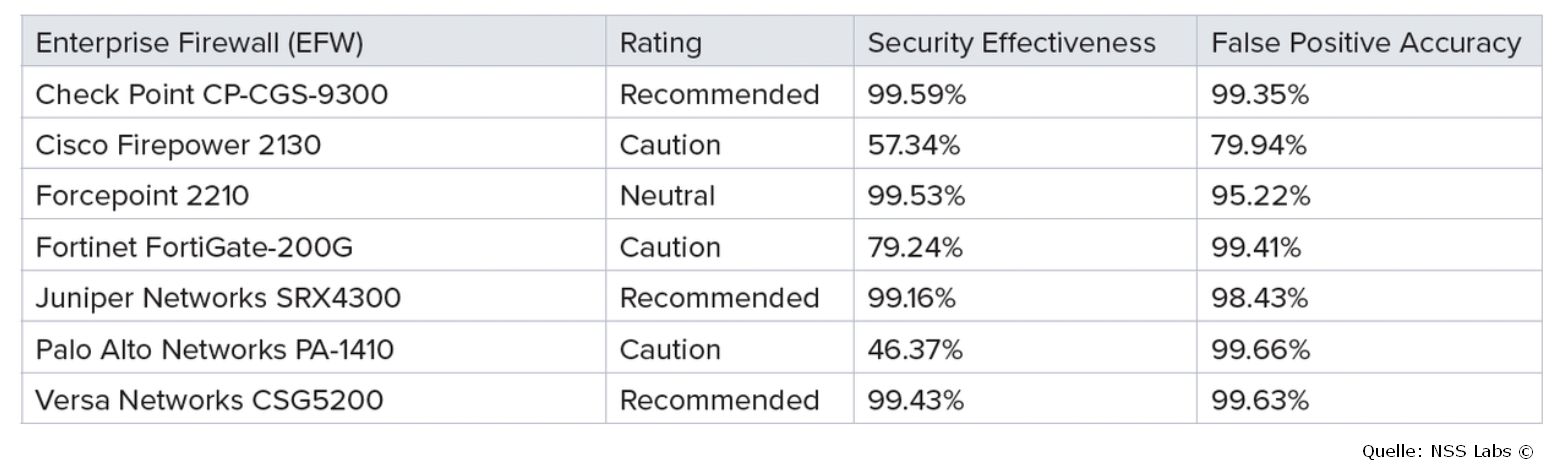Select the Check Point CP-CGS-9300 cell
Viewport: 1565px width, 475px height.
[212, 94]
